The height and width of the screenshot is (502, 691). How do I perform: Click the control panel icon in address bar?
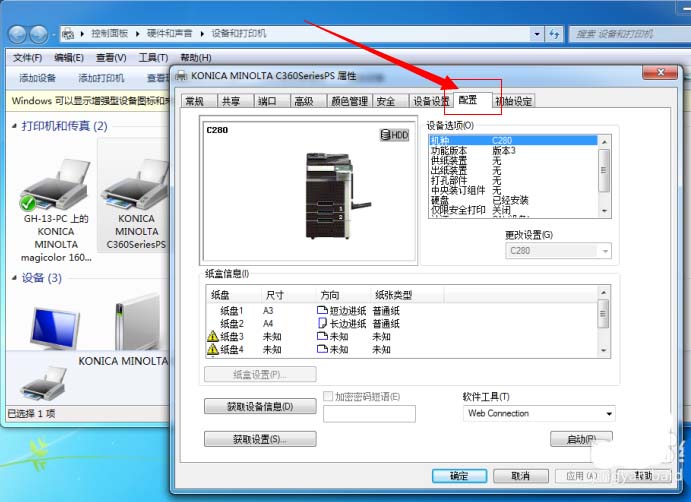(x=68, y=34)
